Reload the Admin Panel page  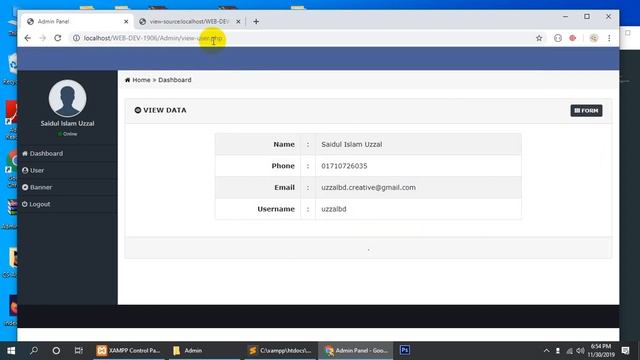pyautogui.click(x=58, y=38)
